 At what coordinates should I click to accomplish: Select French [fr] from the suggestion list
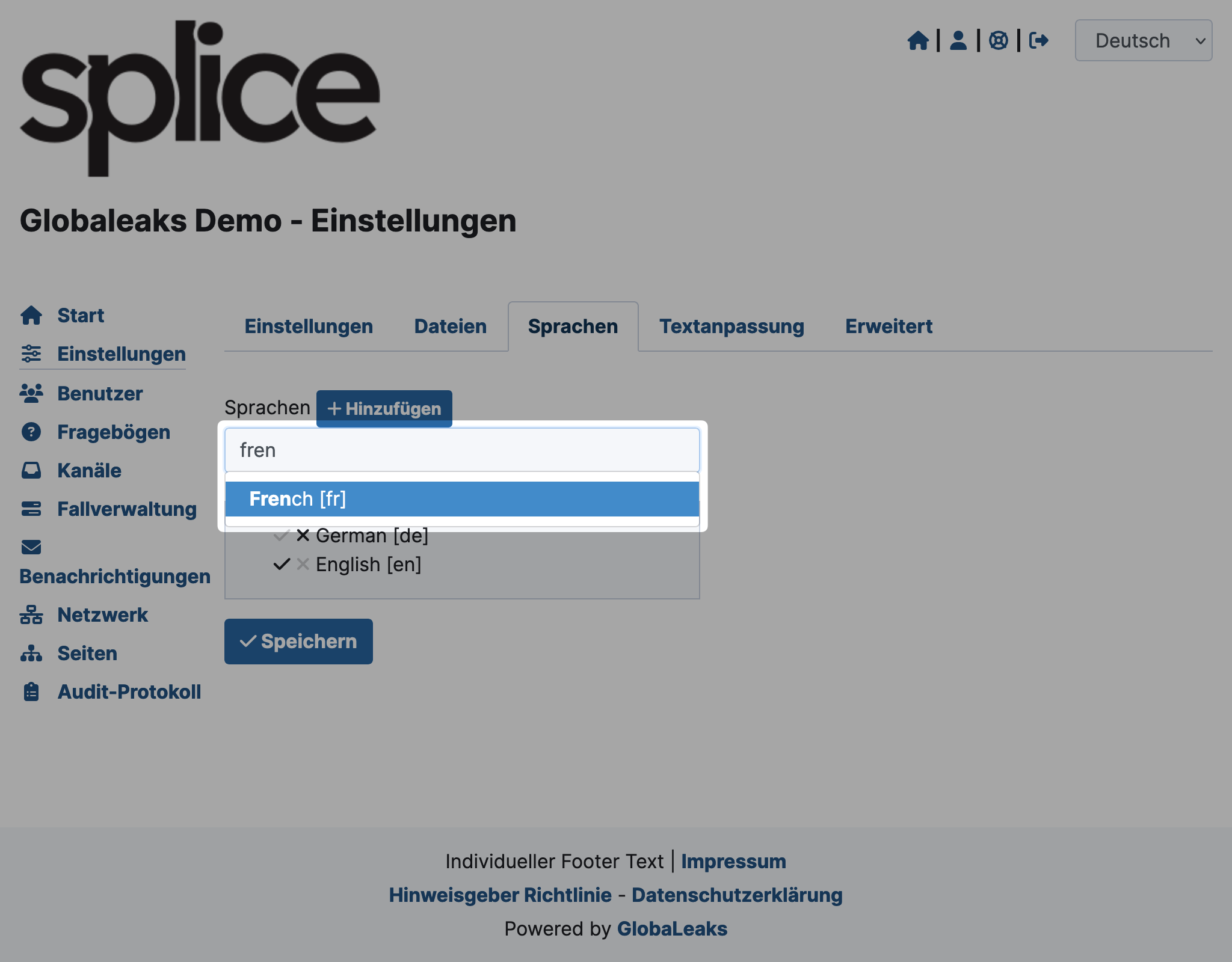[x=462, y=498]
